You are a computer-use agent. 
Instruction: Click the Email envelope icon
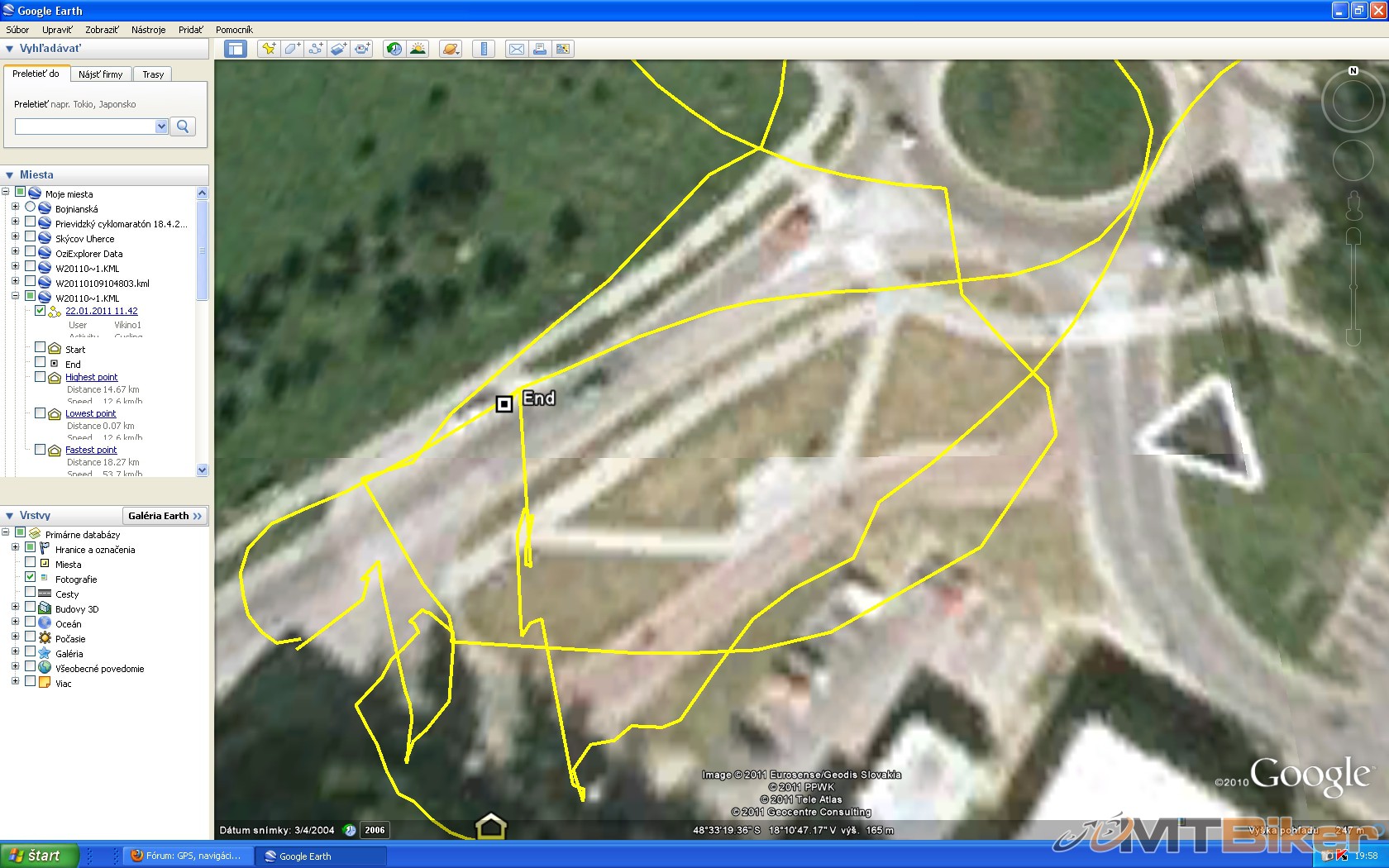click(516, 49)
